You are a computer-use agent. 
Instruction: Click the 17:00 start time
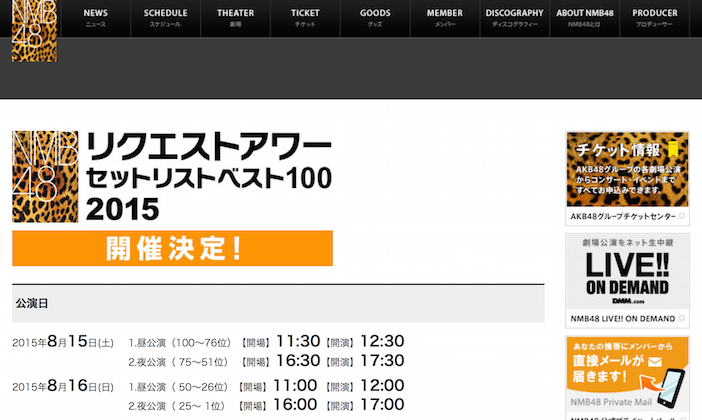click(x=382, y=404)
